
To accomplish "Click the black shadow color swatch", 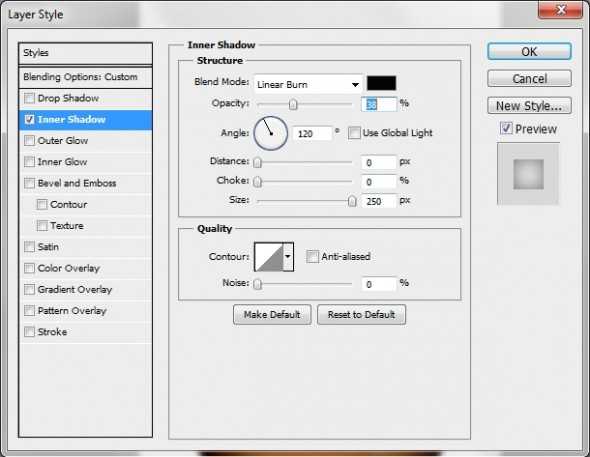I will point(381,83).
